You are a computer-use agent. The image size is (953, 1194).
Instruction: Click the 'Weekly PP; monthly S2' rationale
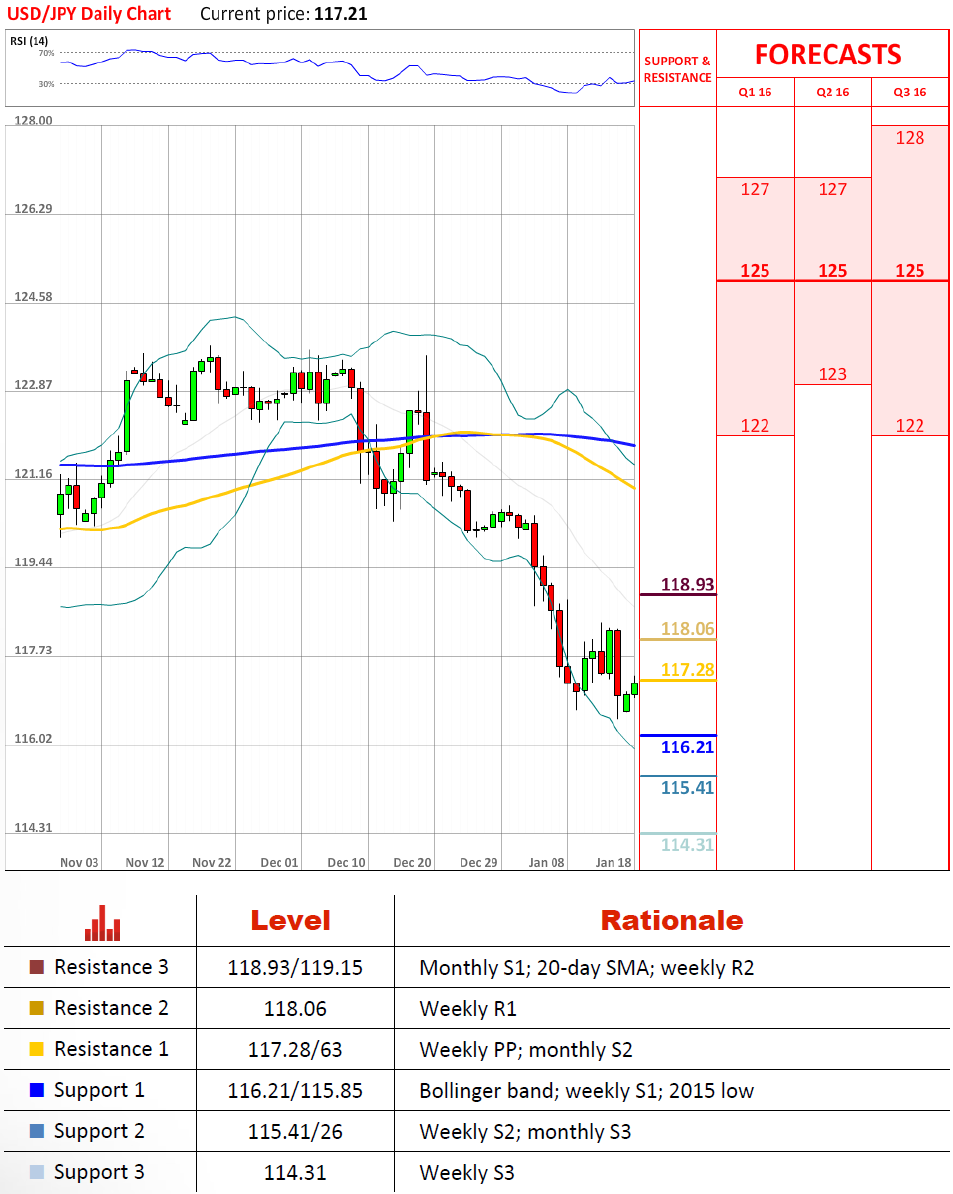pos(526,1050)
